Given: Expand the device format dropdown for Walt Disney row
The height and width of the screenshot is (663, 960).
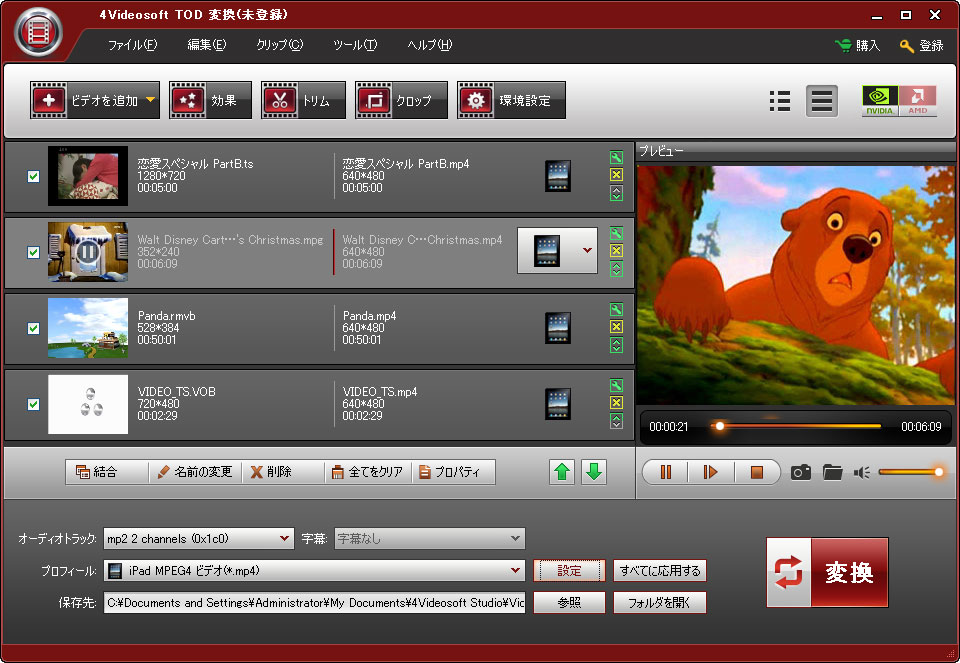Looking at the screenshot, I should click(586, 251).
